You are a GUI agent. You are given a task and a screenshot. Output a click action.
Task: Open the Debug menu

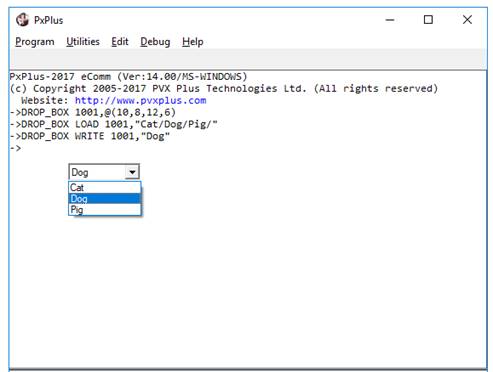coord(155,42)
